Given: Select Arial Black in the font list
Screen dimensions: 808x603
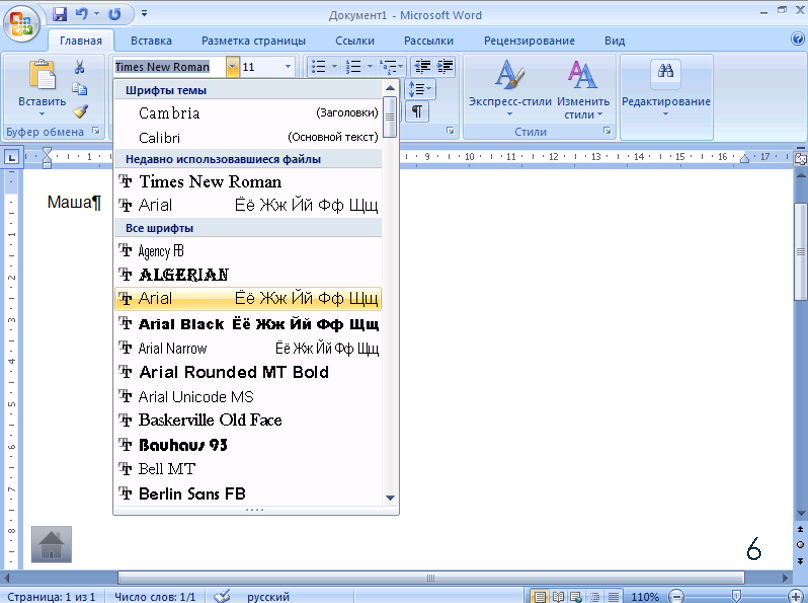Looking at the screenshot, I should coord(248,324).
